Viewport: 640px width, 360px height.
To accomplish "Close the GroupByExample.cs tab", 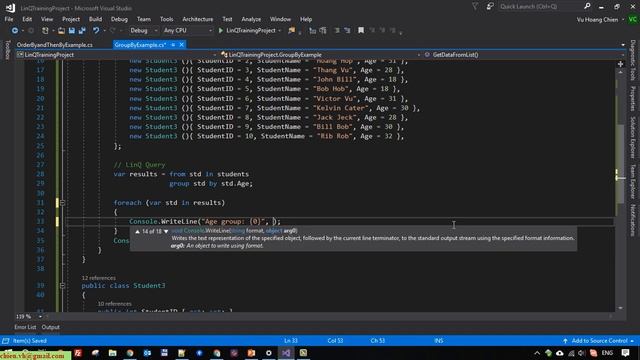I will (x=182, y=45).
